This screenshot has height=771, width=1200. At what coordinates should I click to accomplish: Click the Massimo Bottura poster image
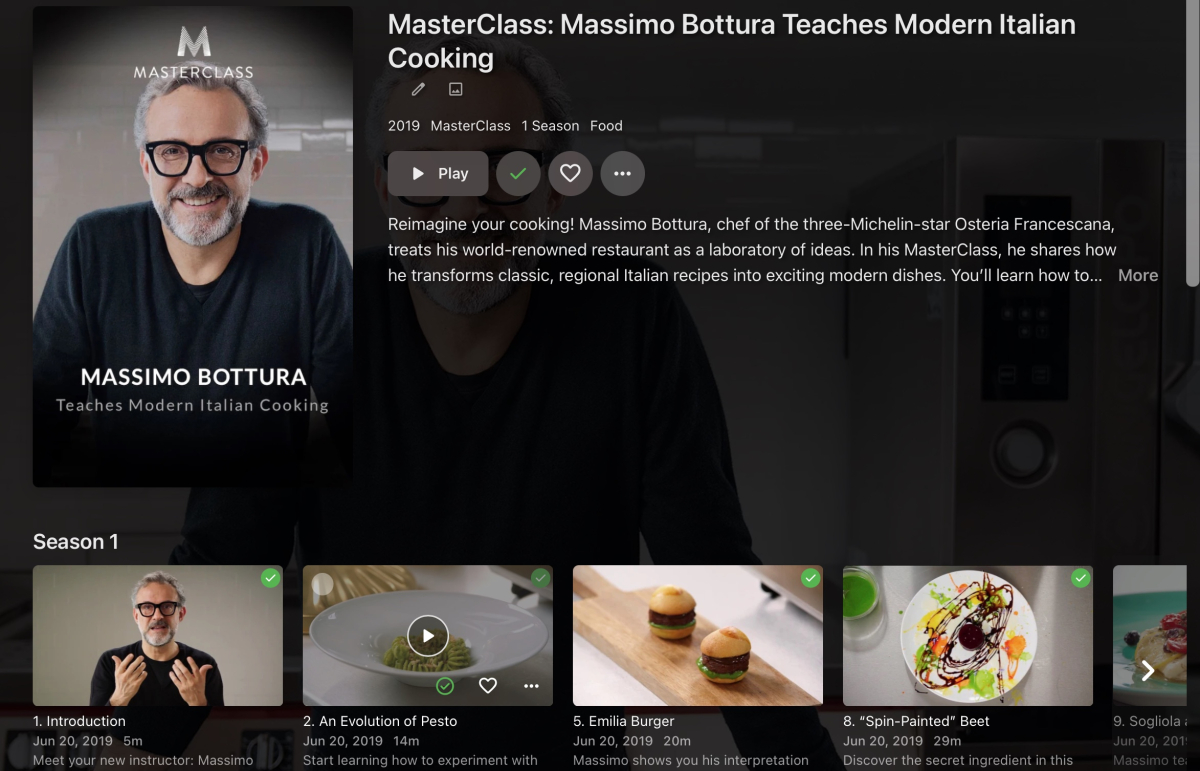click(x=193, y=247)
